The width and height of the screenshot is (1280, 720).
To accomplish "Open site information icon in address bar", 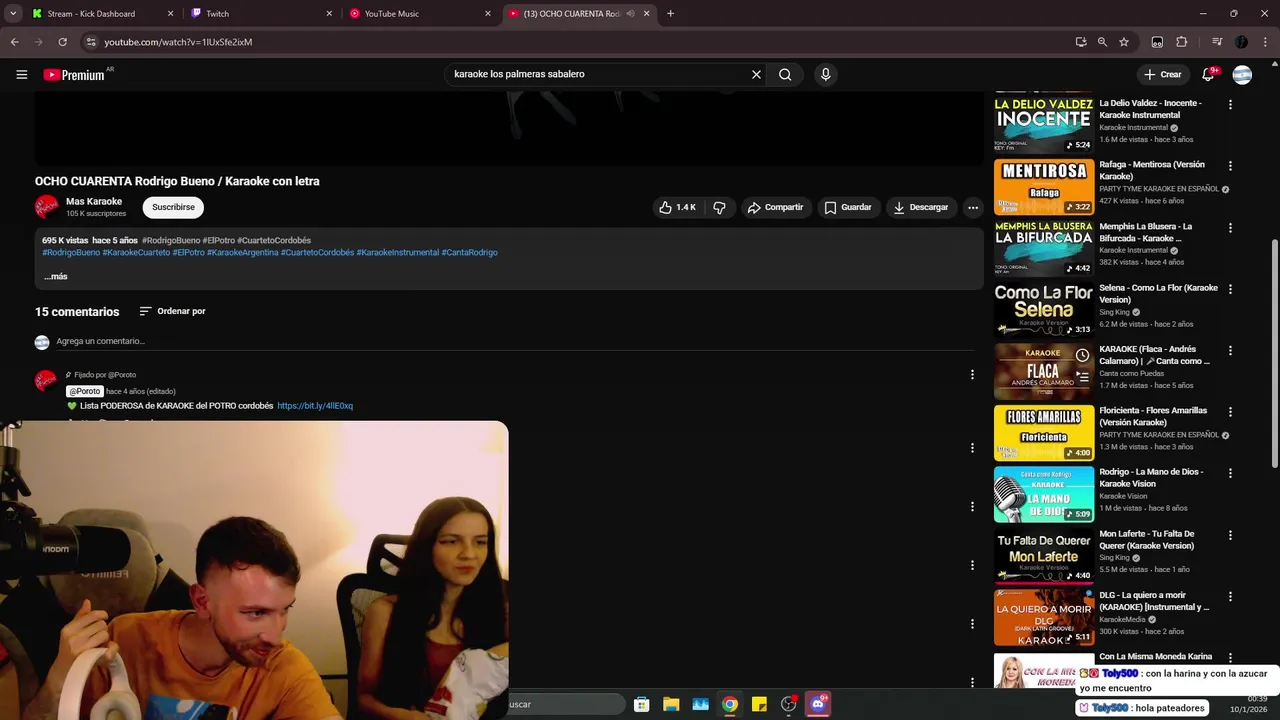I will (90, 42).
